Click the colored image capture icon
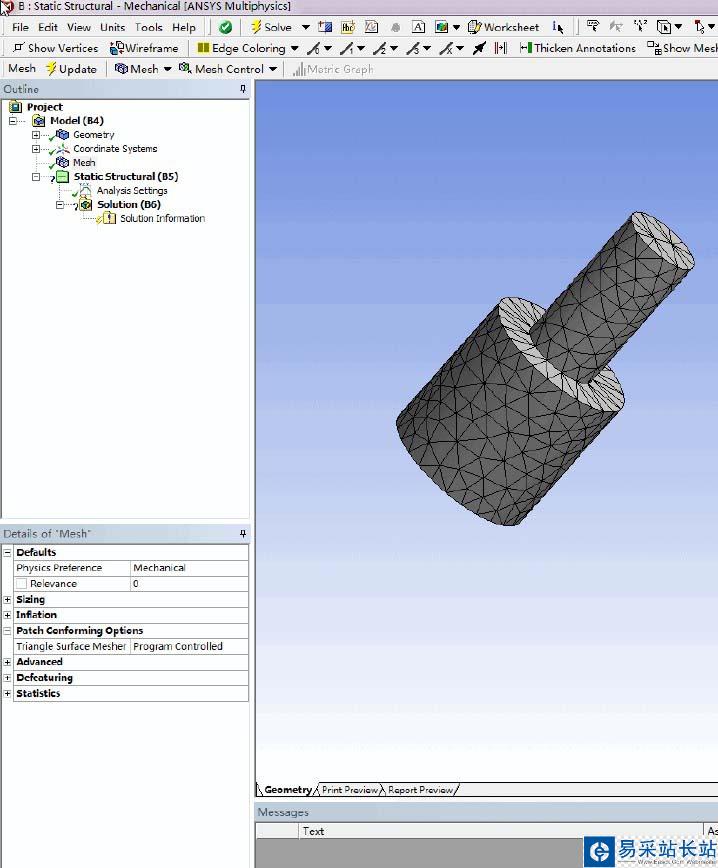Image resolution: width=718 pixels, height=868 pixels. (x=441, y=27)
